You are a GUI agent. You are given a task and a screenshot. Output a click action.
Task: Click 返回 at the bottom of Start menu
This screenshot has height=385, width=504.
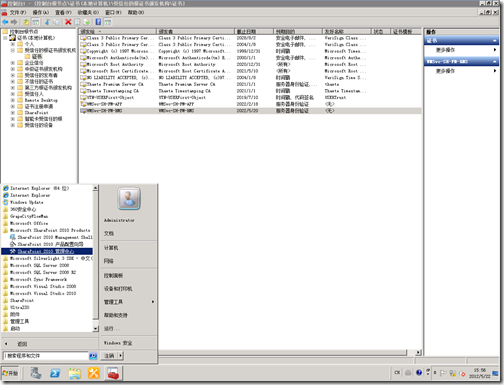point(23,344)
